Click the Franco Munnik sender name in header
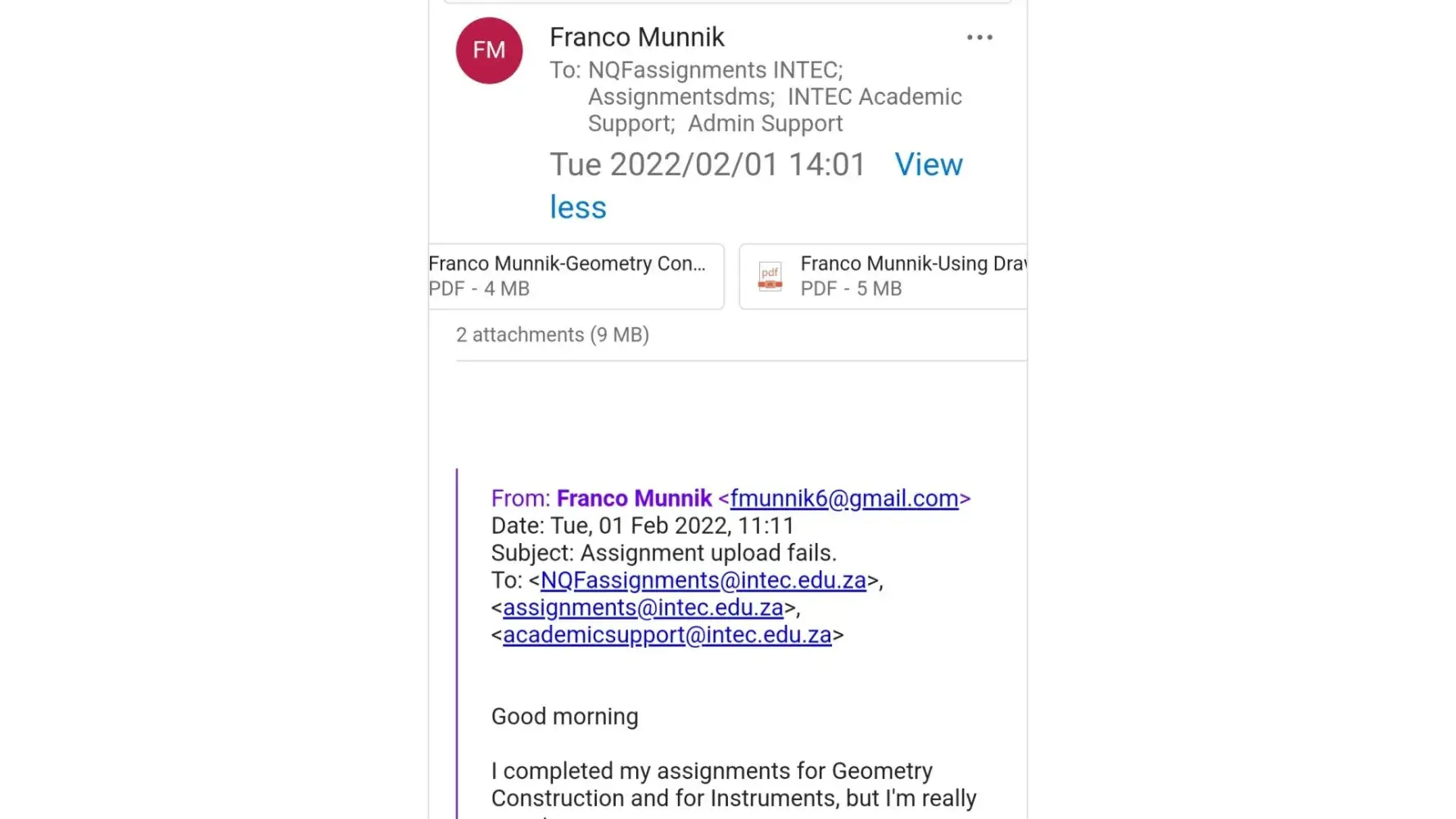Screen dimensions: 1456x819 (636, 37)
